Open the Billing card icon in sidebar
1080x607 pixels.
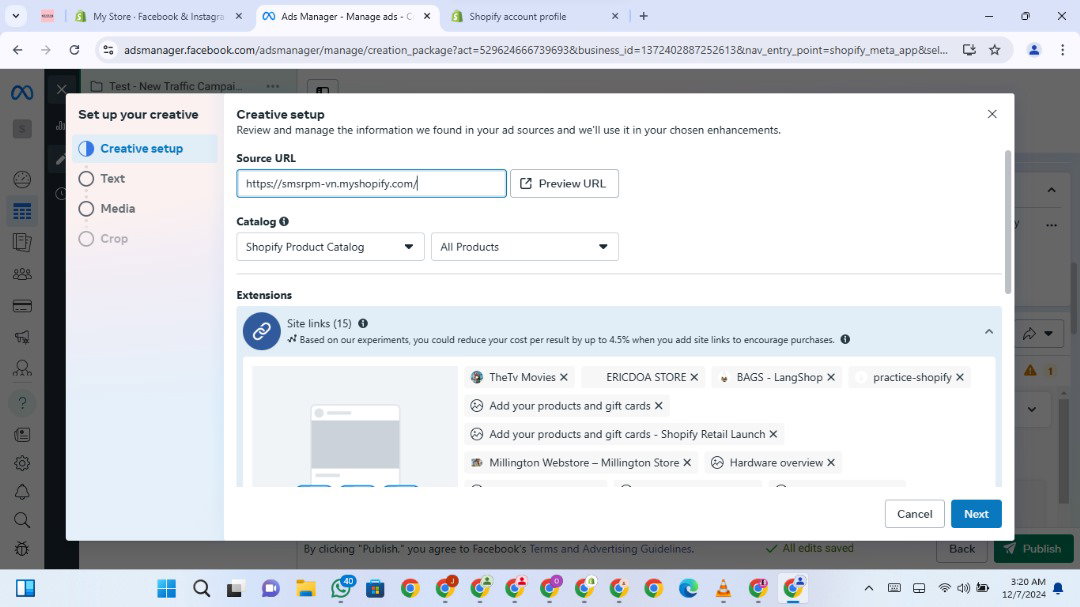22,306
